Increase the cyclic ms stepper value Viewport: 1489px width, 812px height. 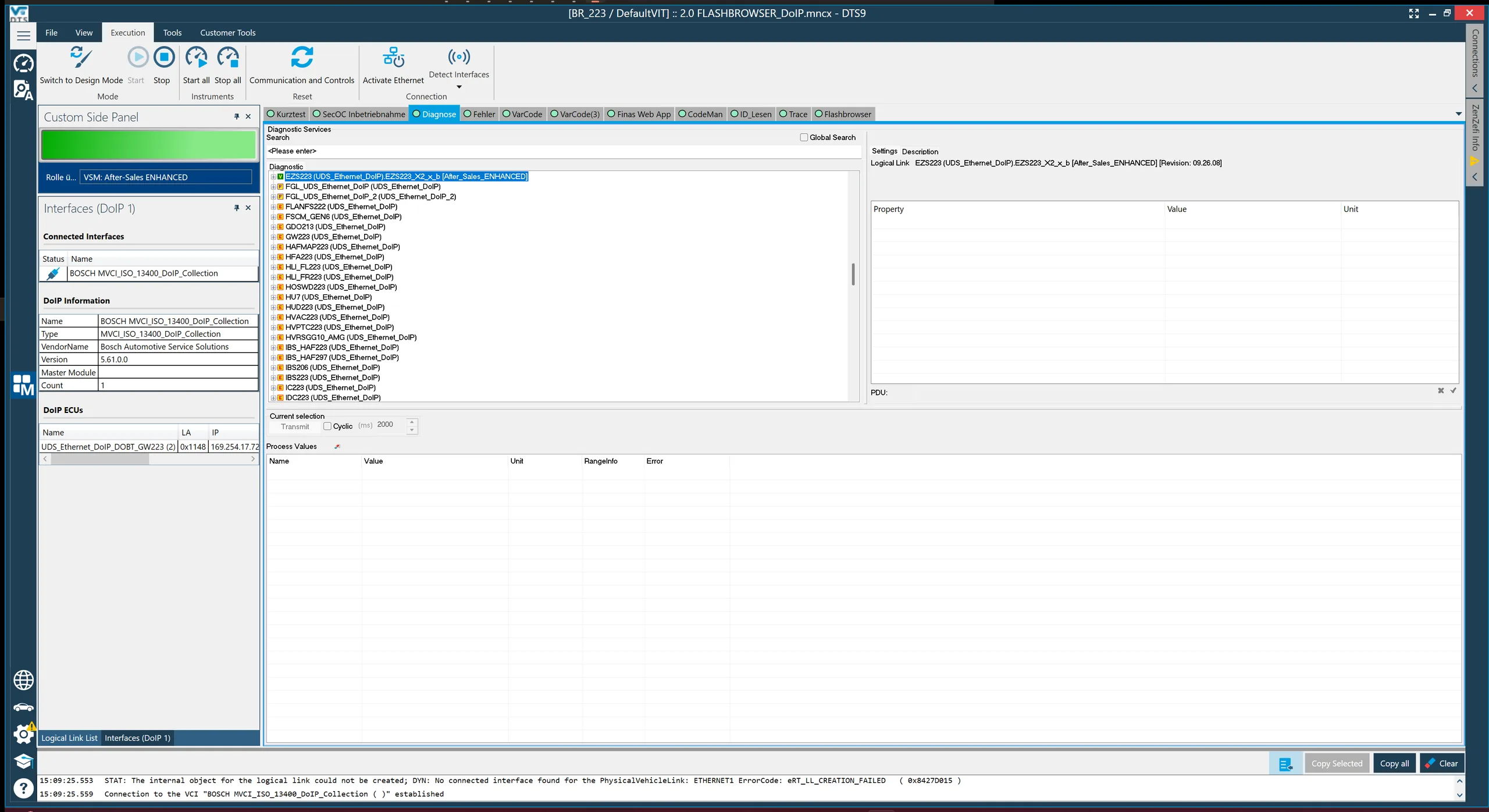pos(412,422)
